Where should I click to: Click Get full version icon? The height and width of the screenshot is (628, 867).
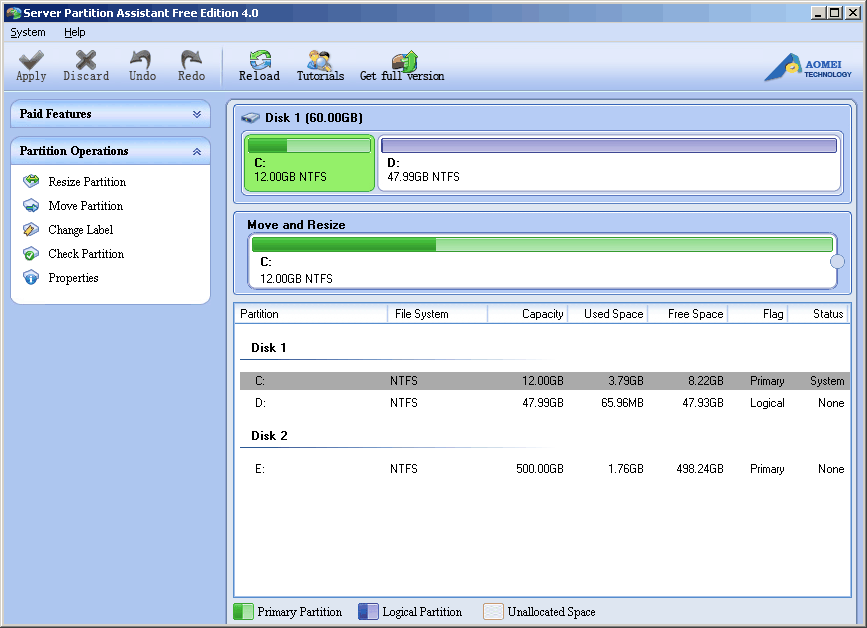404,60
